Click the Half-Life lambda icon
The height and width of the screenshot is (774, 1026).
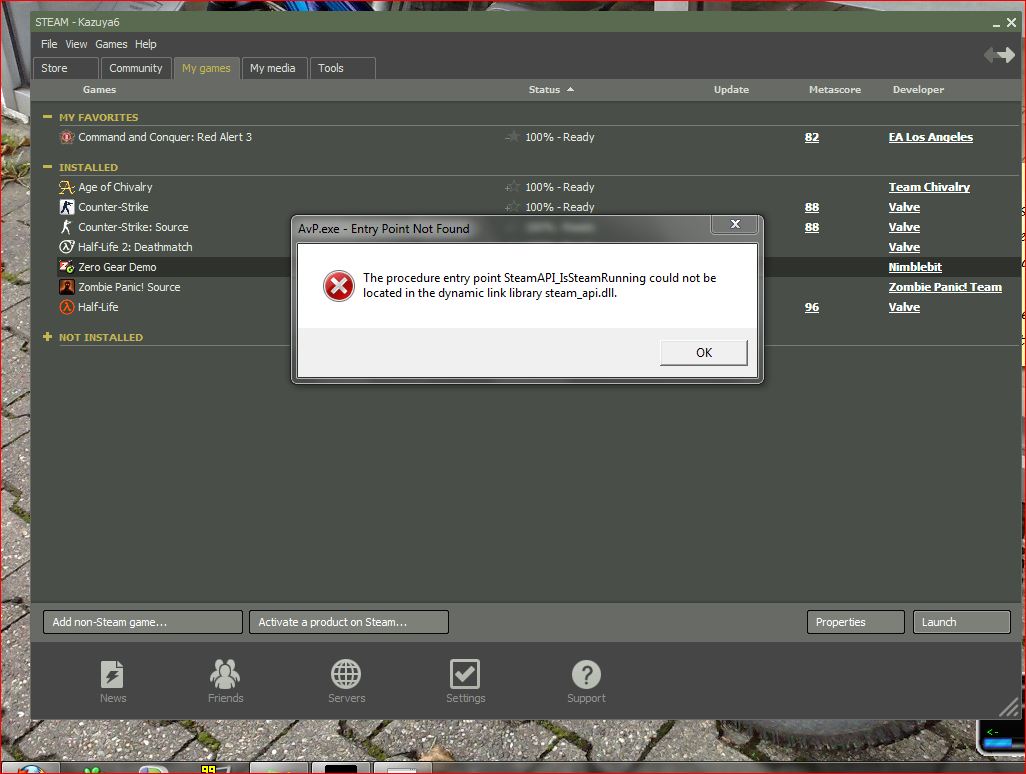[66, 307]
